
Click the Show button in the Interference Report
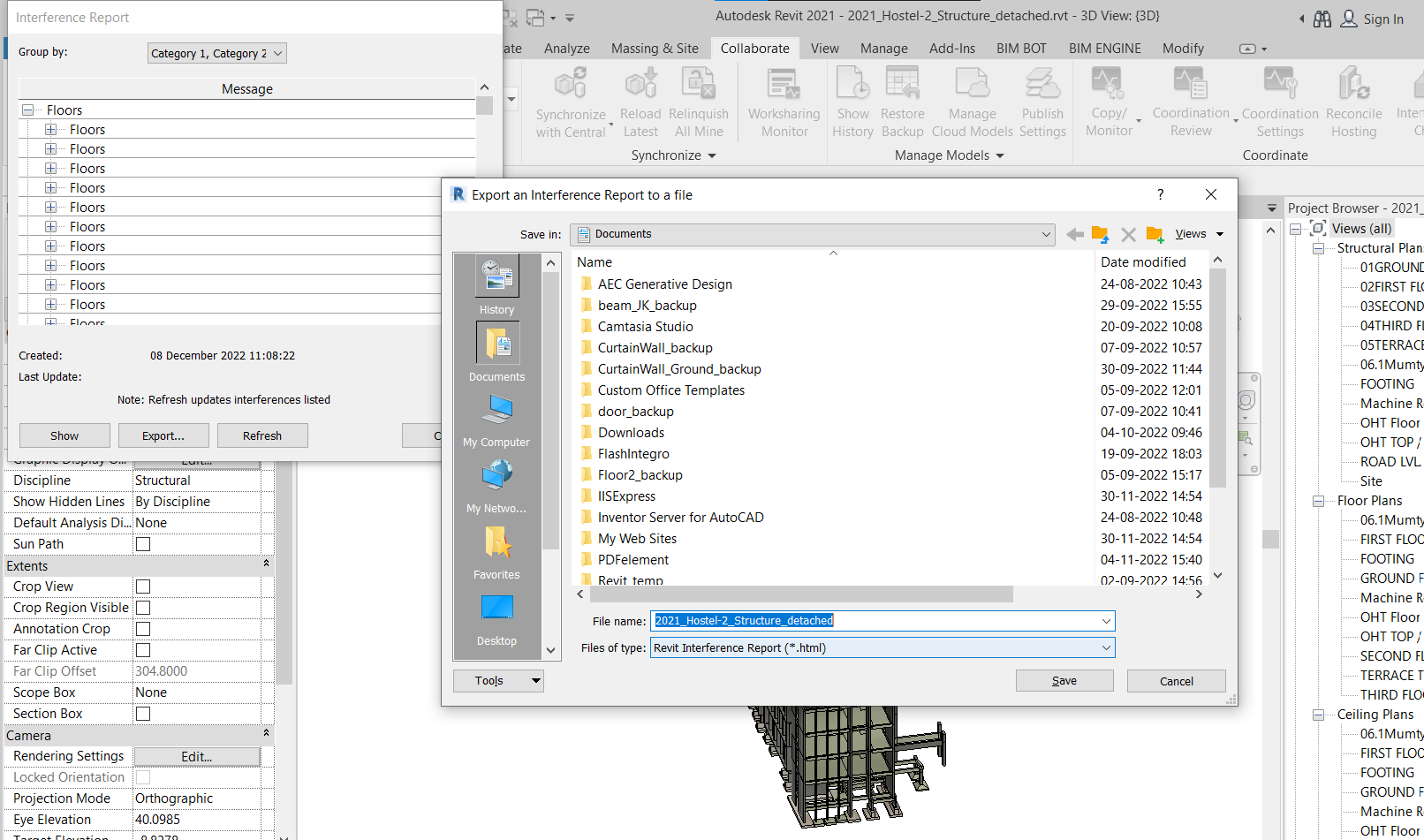click(x=64, y=435)
